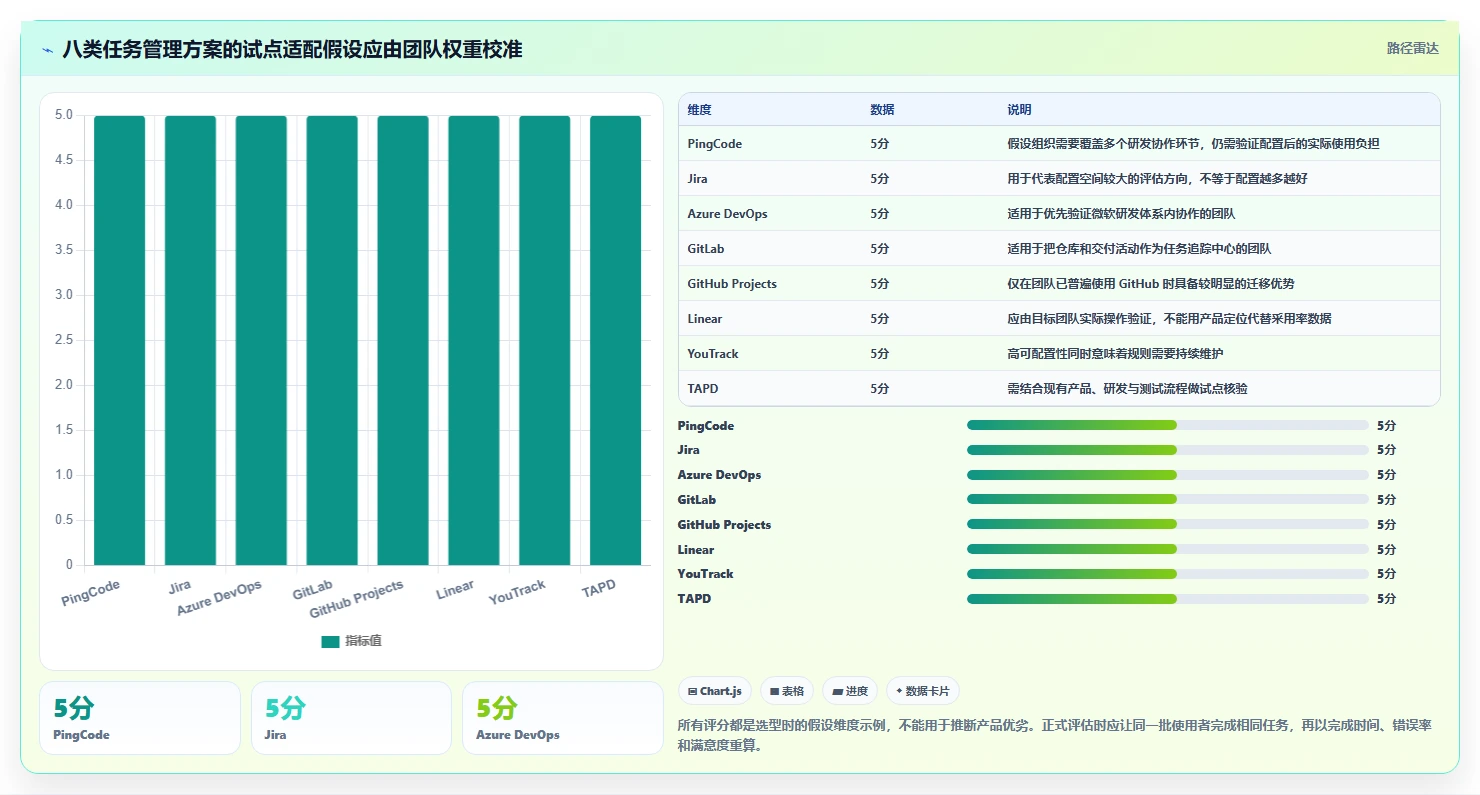Click the lightning icon beside the title

pos(47,50)
